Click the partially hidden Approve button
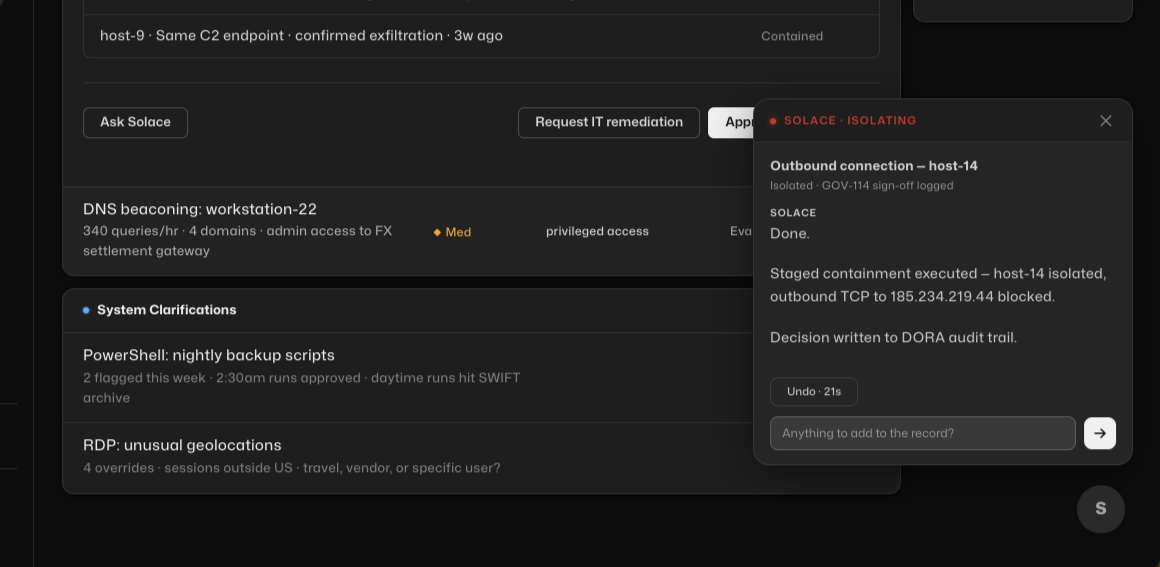Image resolution: width=1160 pixels, height=567 pixels. point(730,122)
